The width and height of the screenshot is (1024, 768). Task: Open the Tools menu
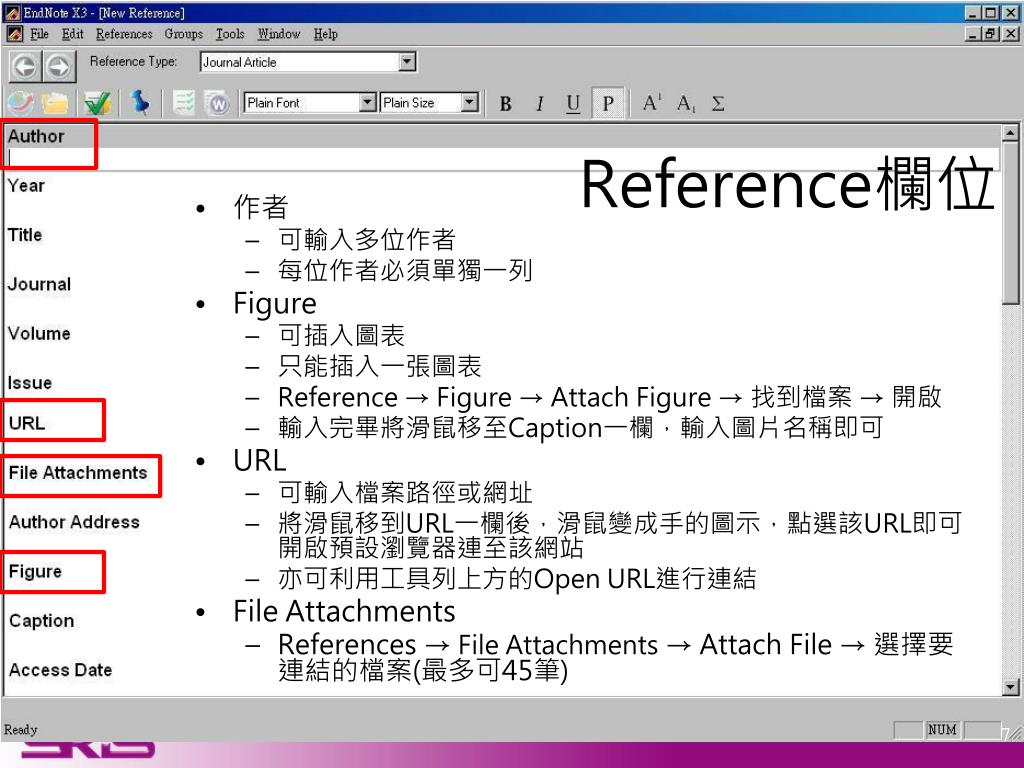230,34
